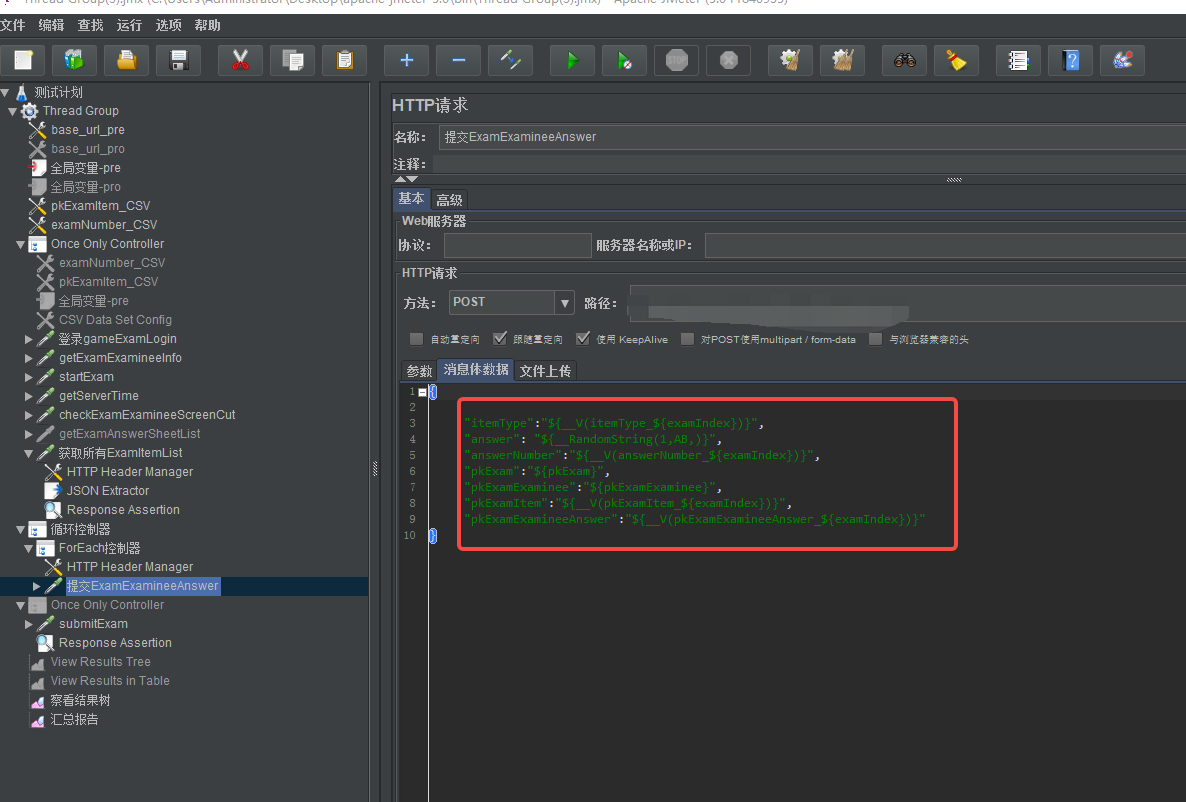Switch to the 参数 tab
Image resolution: width=1186 pixels, height=802 pixels.
point(419,371)
